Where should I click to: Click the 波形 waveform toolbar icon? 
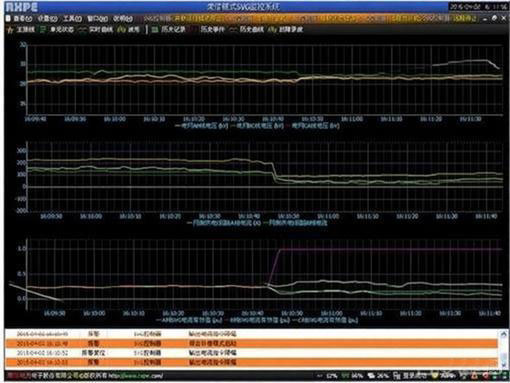tap(121, 30)
